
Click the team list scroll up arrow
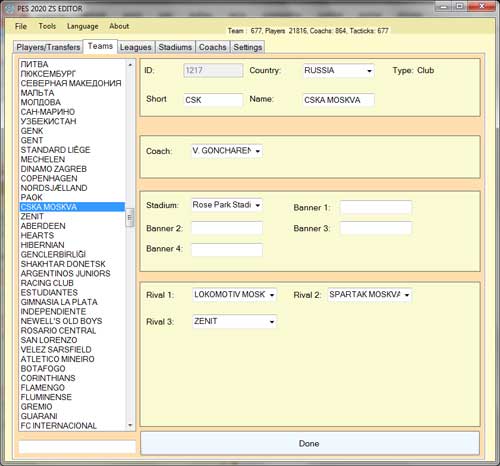(x=130, y=65)
